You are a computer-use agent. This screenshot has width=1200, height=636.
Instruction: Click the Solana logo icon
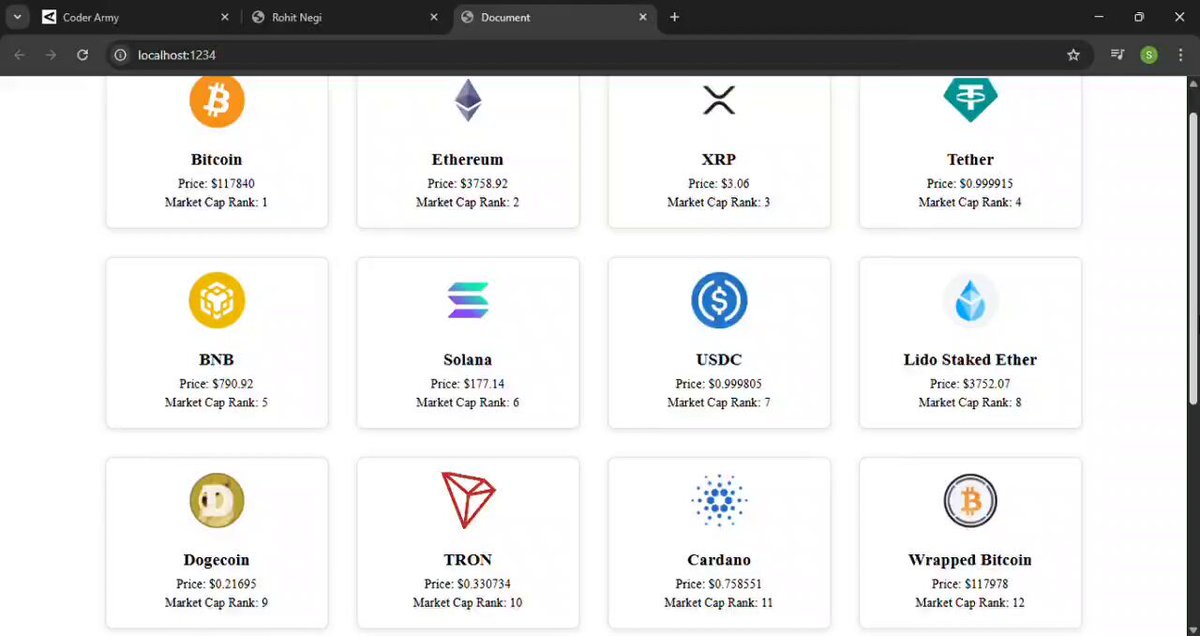point(468,300)
